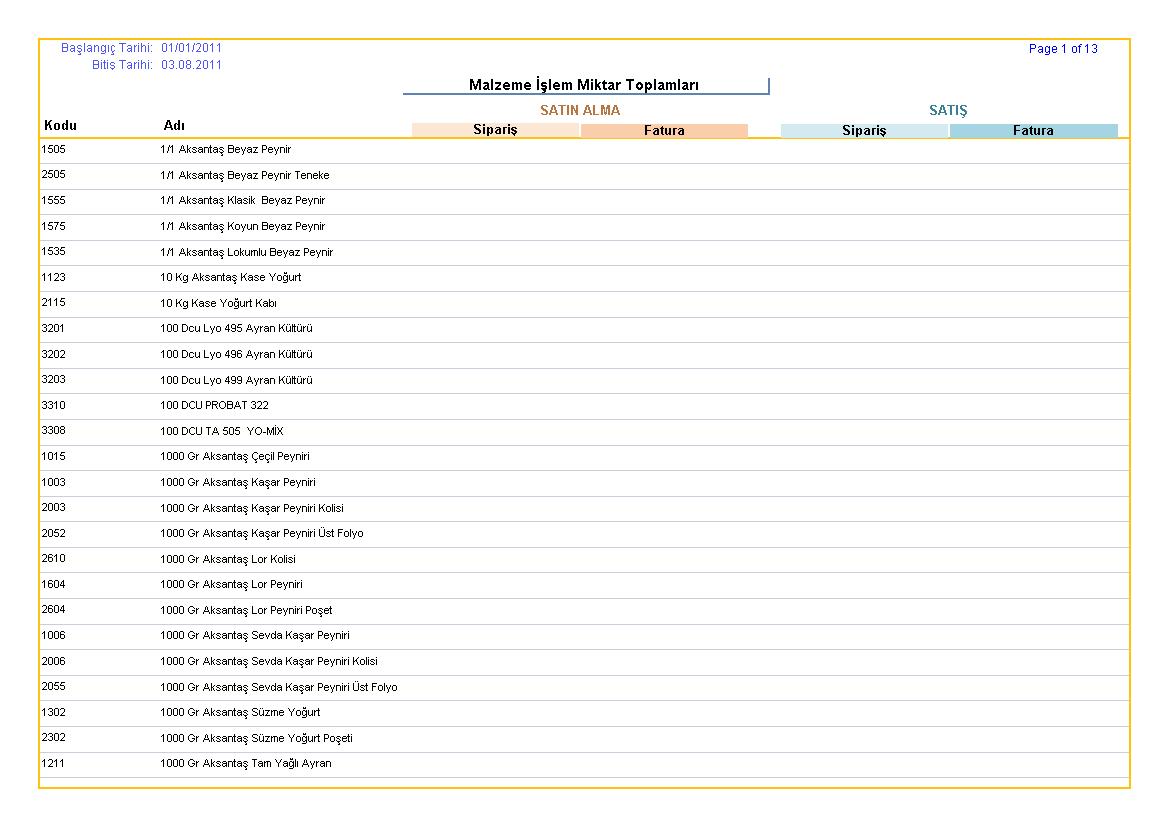Click the report title 'Malzeme İşlem Miktar Toplamları'

(x=584, y=85)
